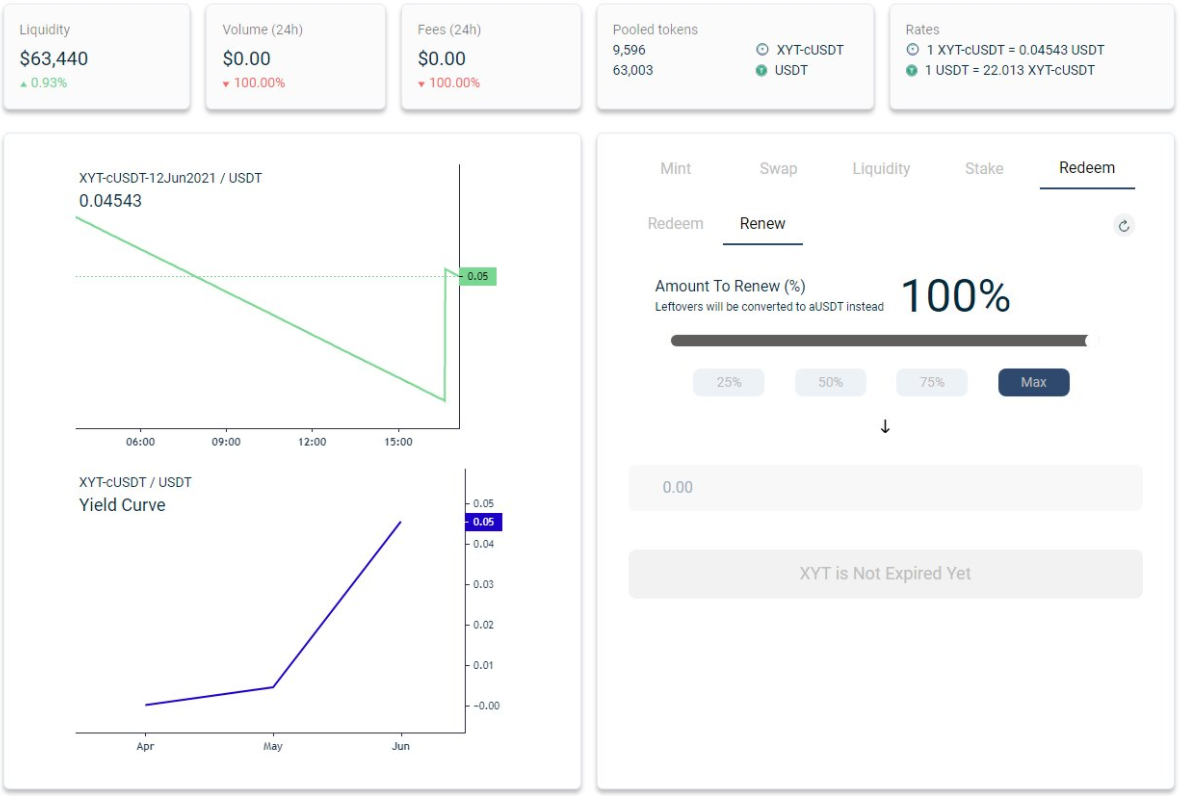Pick the 75% amount button
This screenshot has width=1180, height=796.
[x=932, y=382]
